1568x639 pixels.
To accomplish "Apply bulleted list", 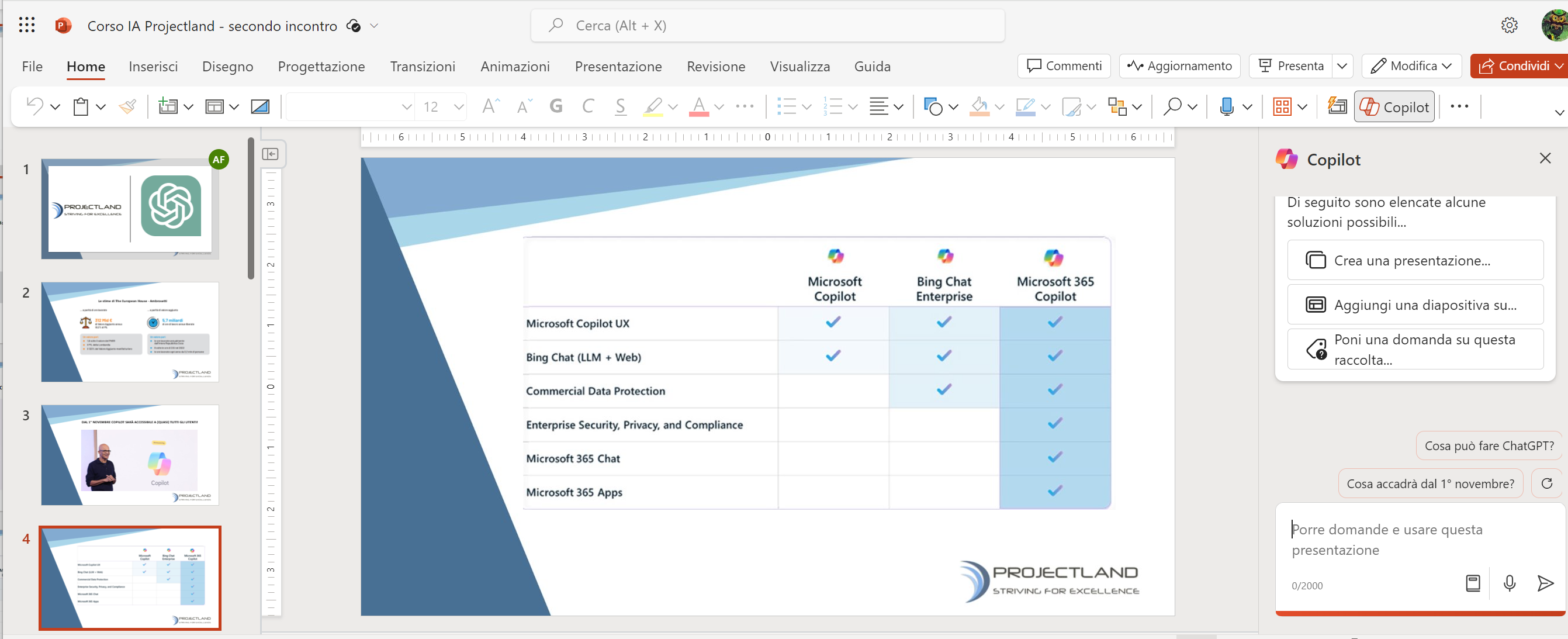I will (787, 106).
